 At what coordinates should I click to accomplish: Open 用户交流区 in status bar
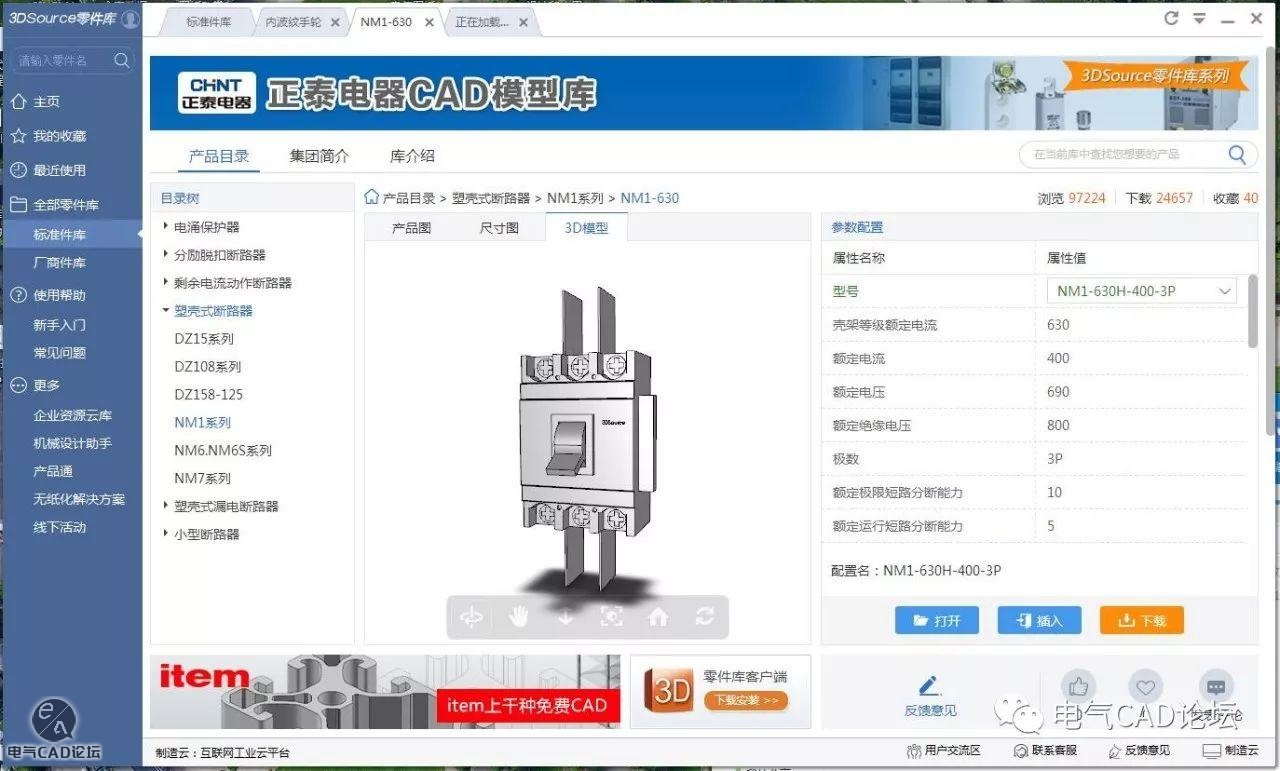tap(943, 751)
